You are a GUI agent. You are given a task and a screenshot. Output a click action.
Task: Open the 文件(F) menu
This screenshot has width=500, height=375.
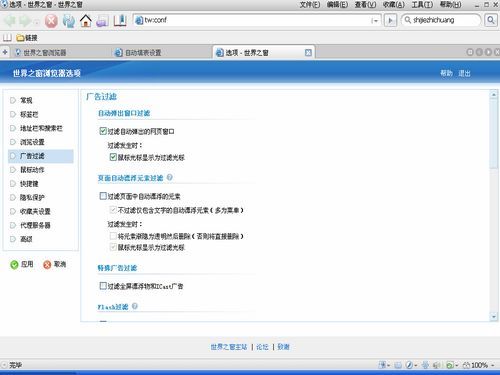[x=310, y=5]
